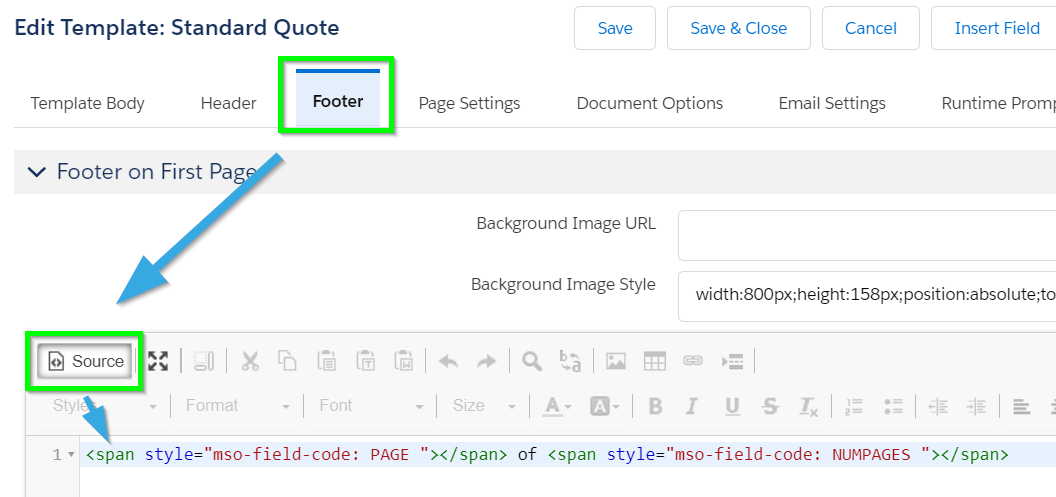
Task: Click the Cut scissors icon
Action: pyautogui.click(x=250, y=362)
